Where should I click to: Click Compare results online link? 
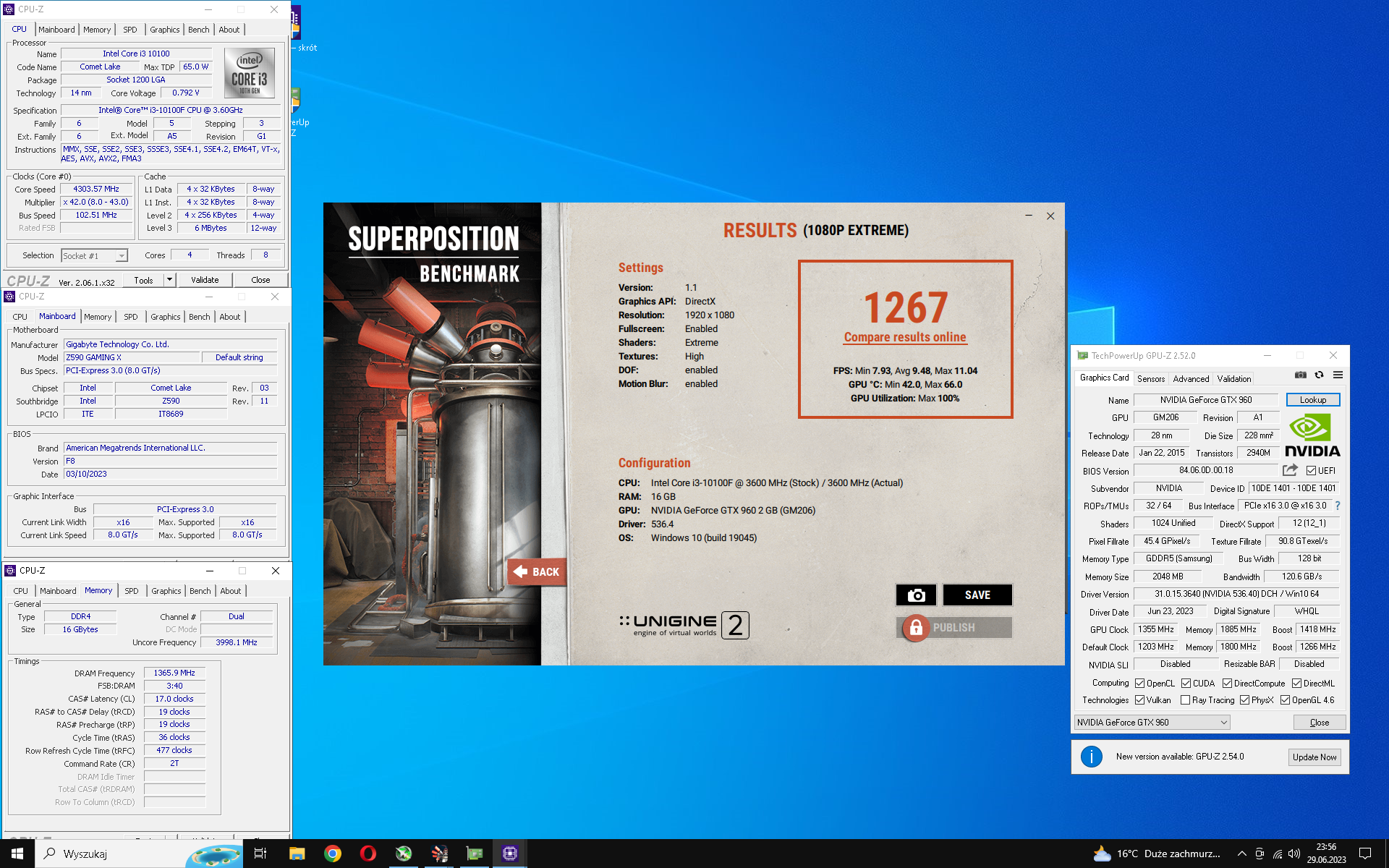(x=905, y=337)
